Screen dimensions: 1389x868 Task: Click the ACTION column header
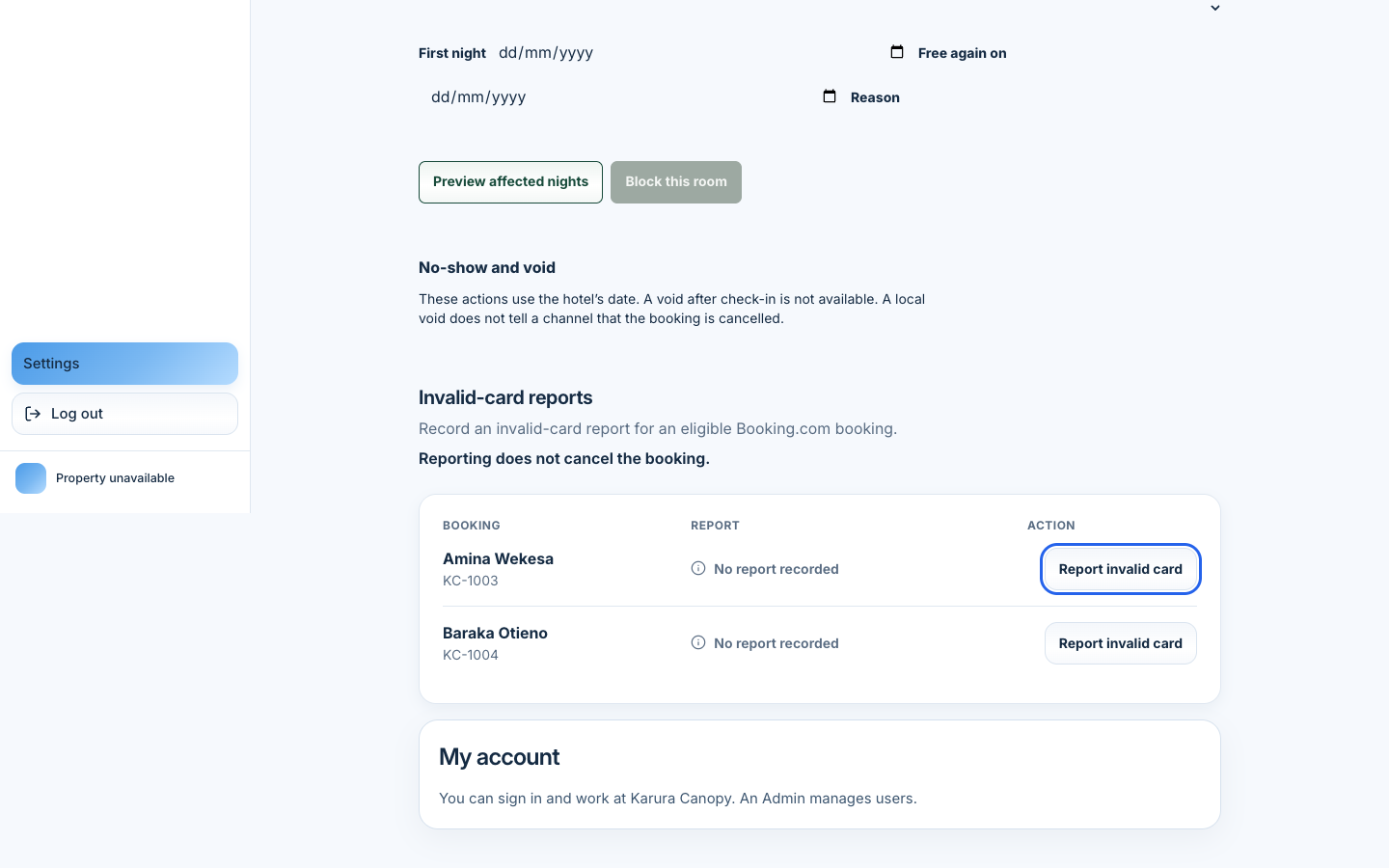(x=1051, y=526)
